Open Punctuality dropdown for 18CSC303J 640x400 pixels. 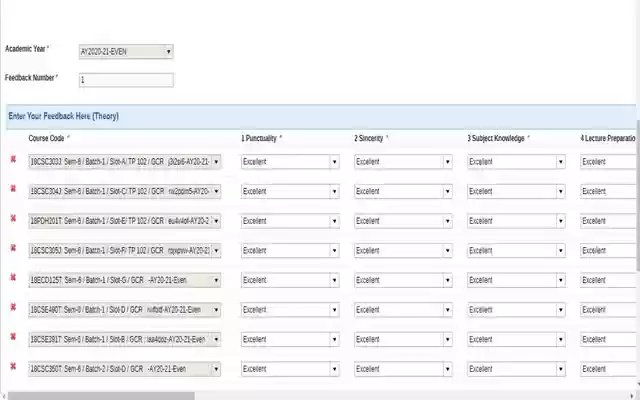[x=290, y=162]
